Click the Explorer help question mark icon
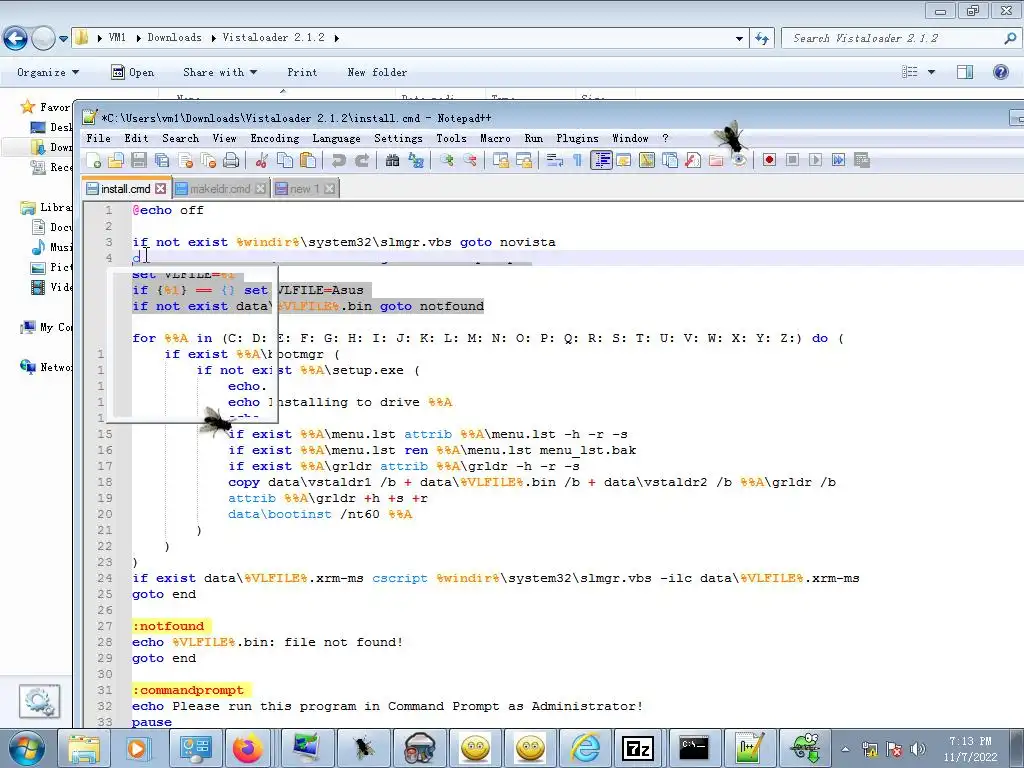The height and width of the screenshot is (768, 1024). (1000, 72)
